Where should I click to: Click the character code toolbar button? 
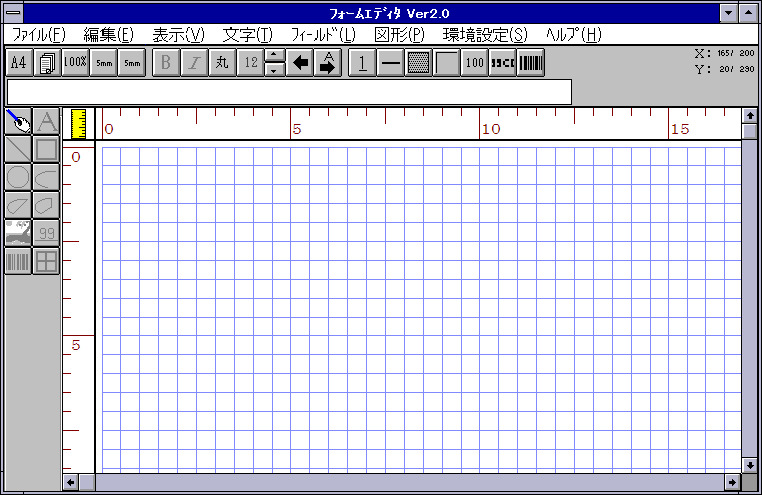click(503, 62)
